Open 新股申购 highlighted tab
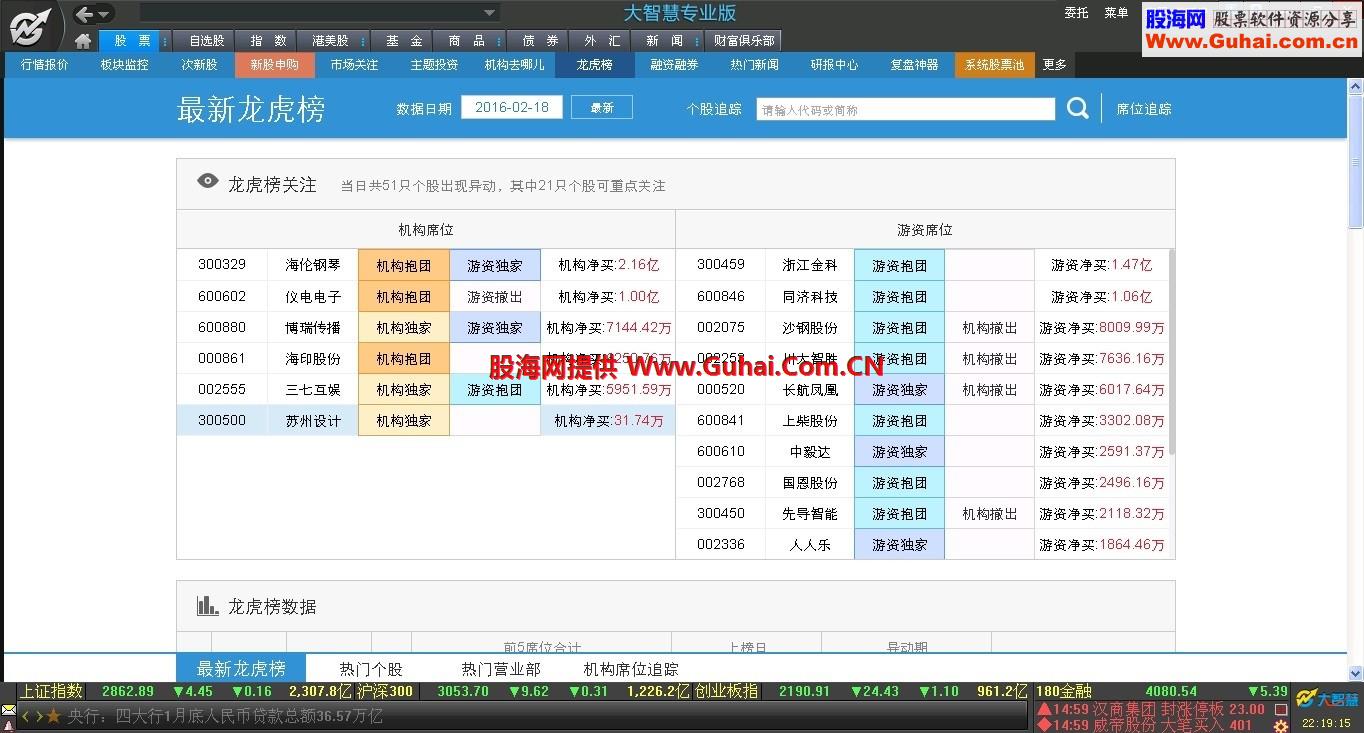 click(275, 65)
